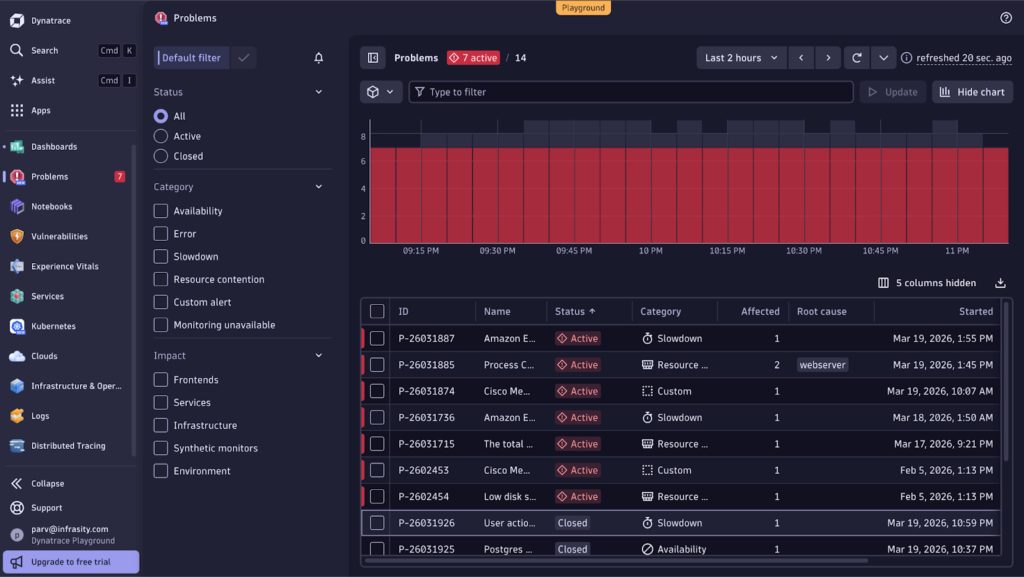1024x577 pixels.
Task: Download the problems table via export icon
Action: pyautogui.click(x=1000, y=282)
